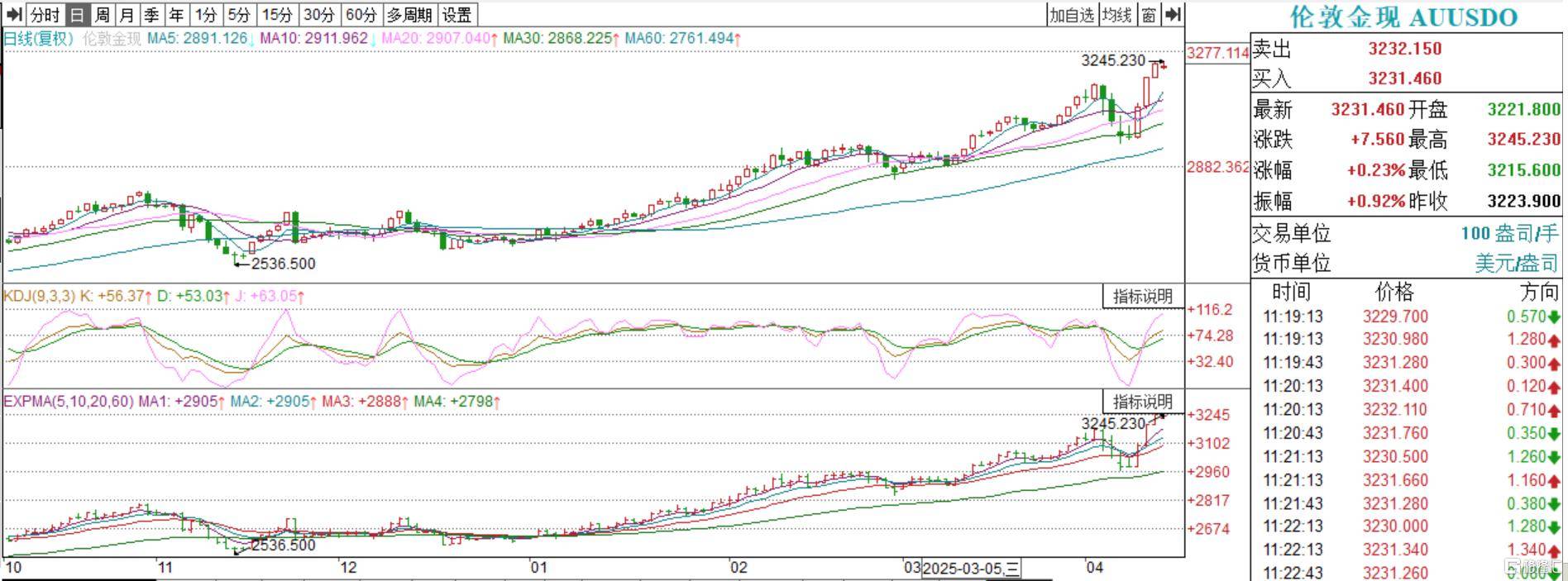The height and width of the screenshot is (581, 1568).
Task: Switch to the 分时 intraday view
Action: click(45, 15)
